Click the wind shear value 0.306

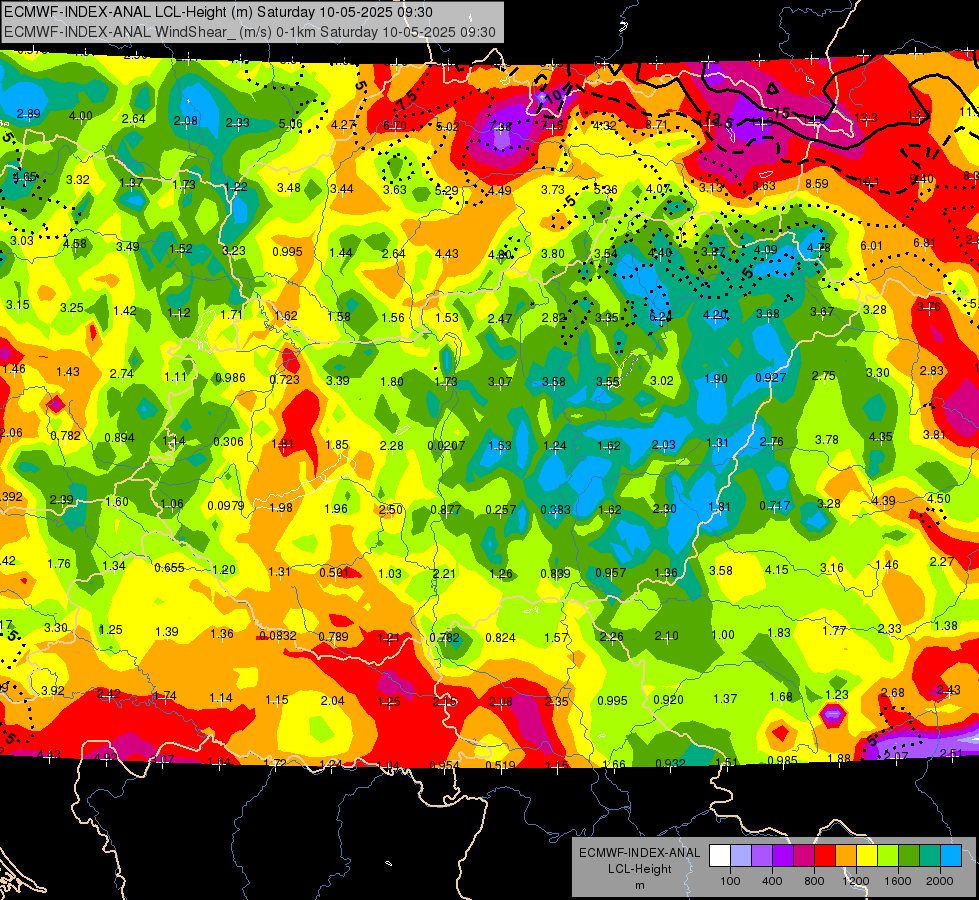(x=229, y=442)
